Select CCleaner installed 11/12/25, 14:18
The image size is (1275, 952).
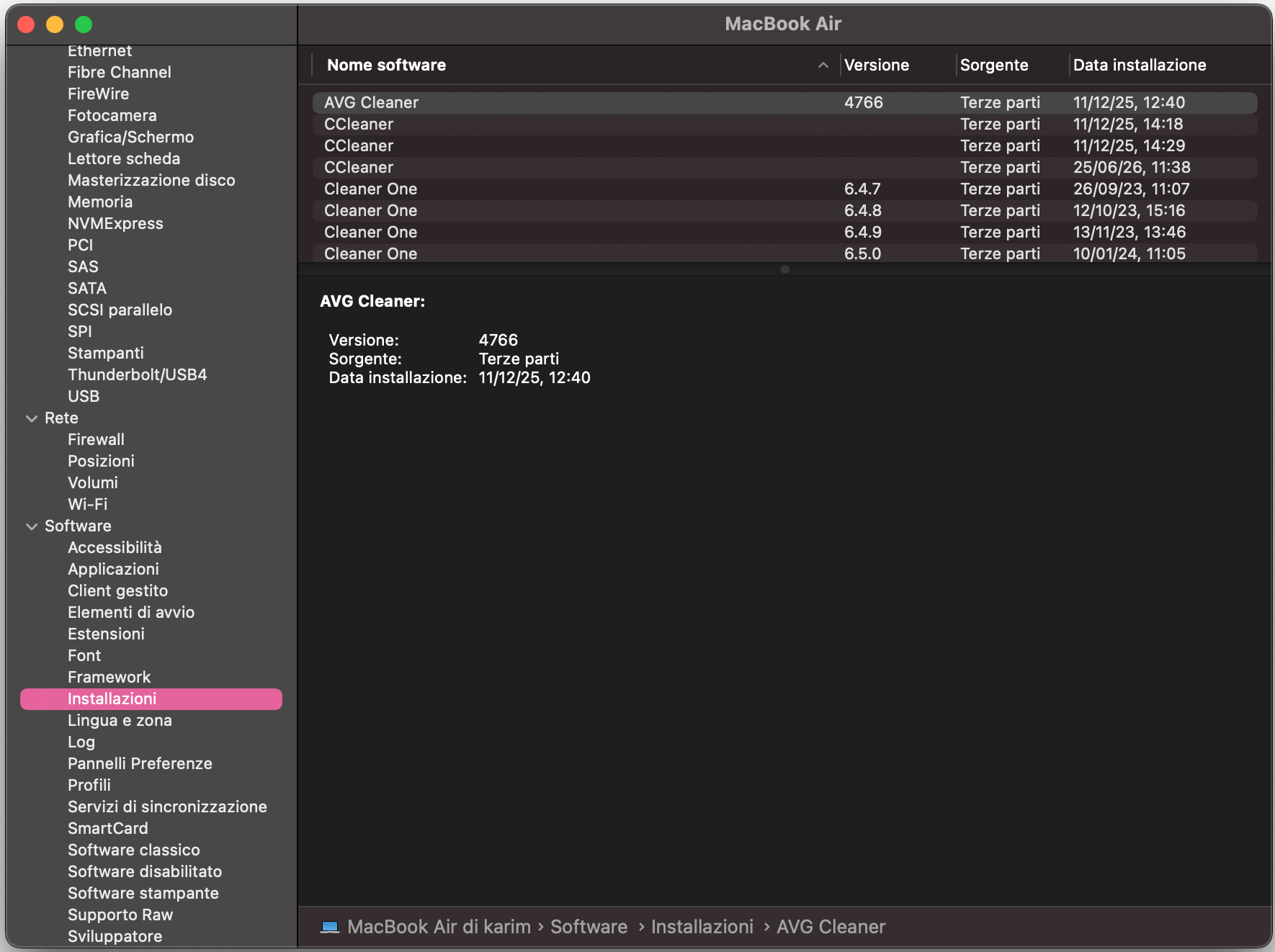point(785,124)
